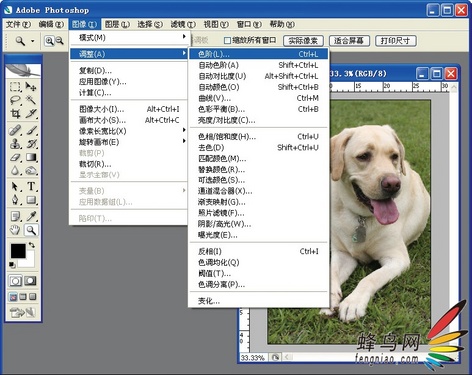Click the Jump to ImageReady icon
This screenshot has height=375, width=472.
(x=23, y=312)
